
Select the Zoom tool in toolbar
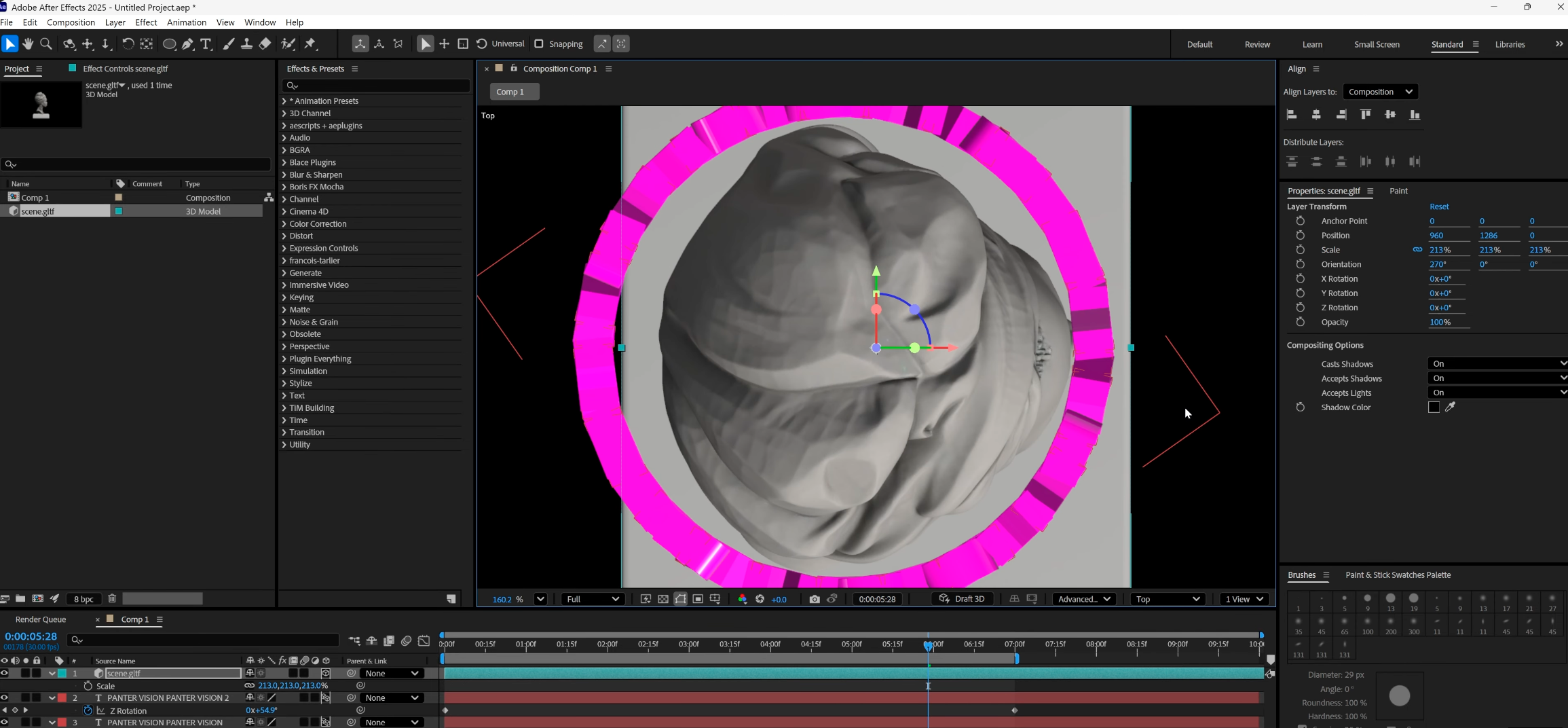[46, 44]
